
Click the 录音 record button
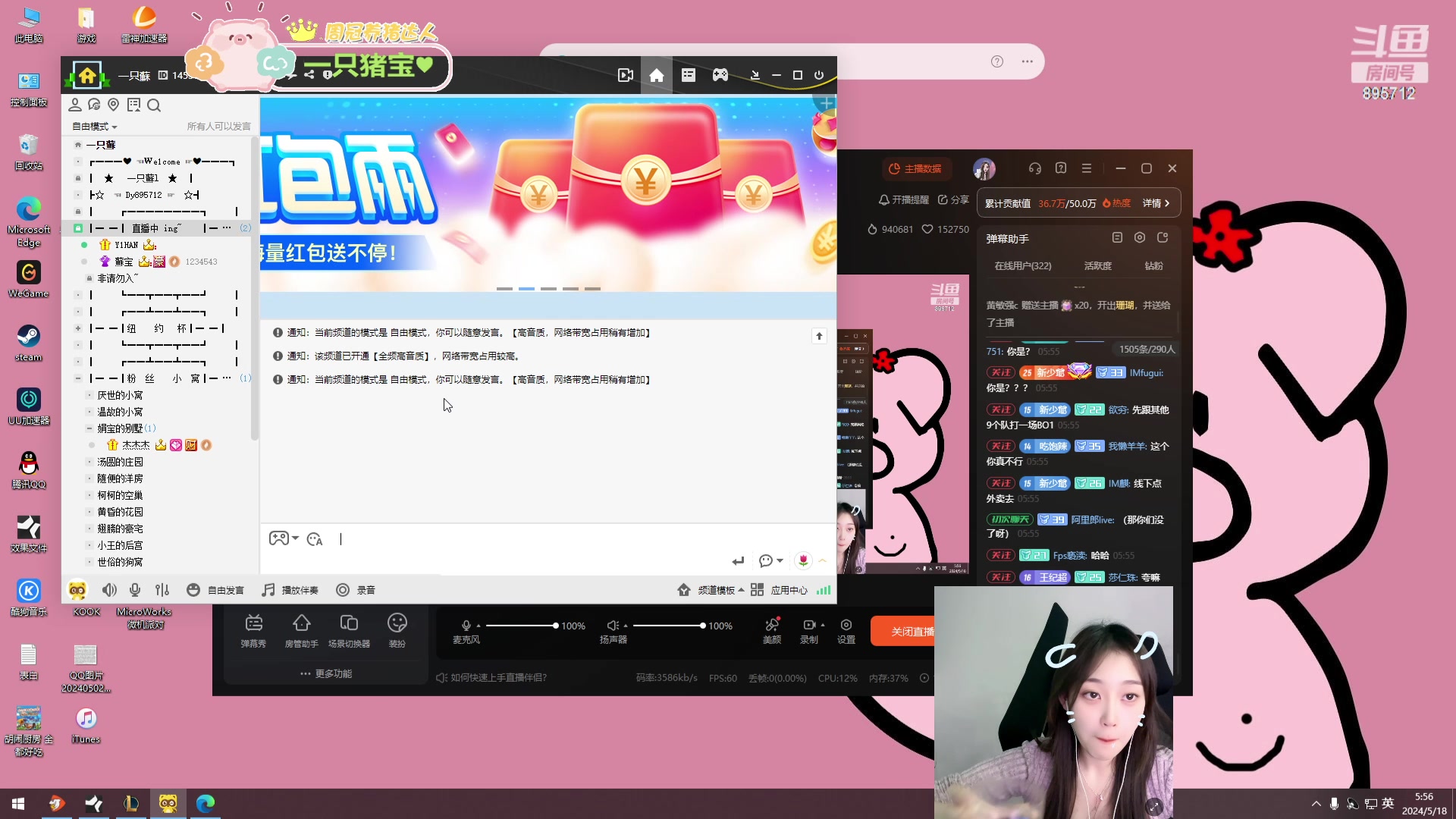coord(356,590)
